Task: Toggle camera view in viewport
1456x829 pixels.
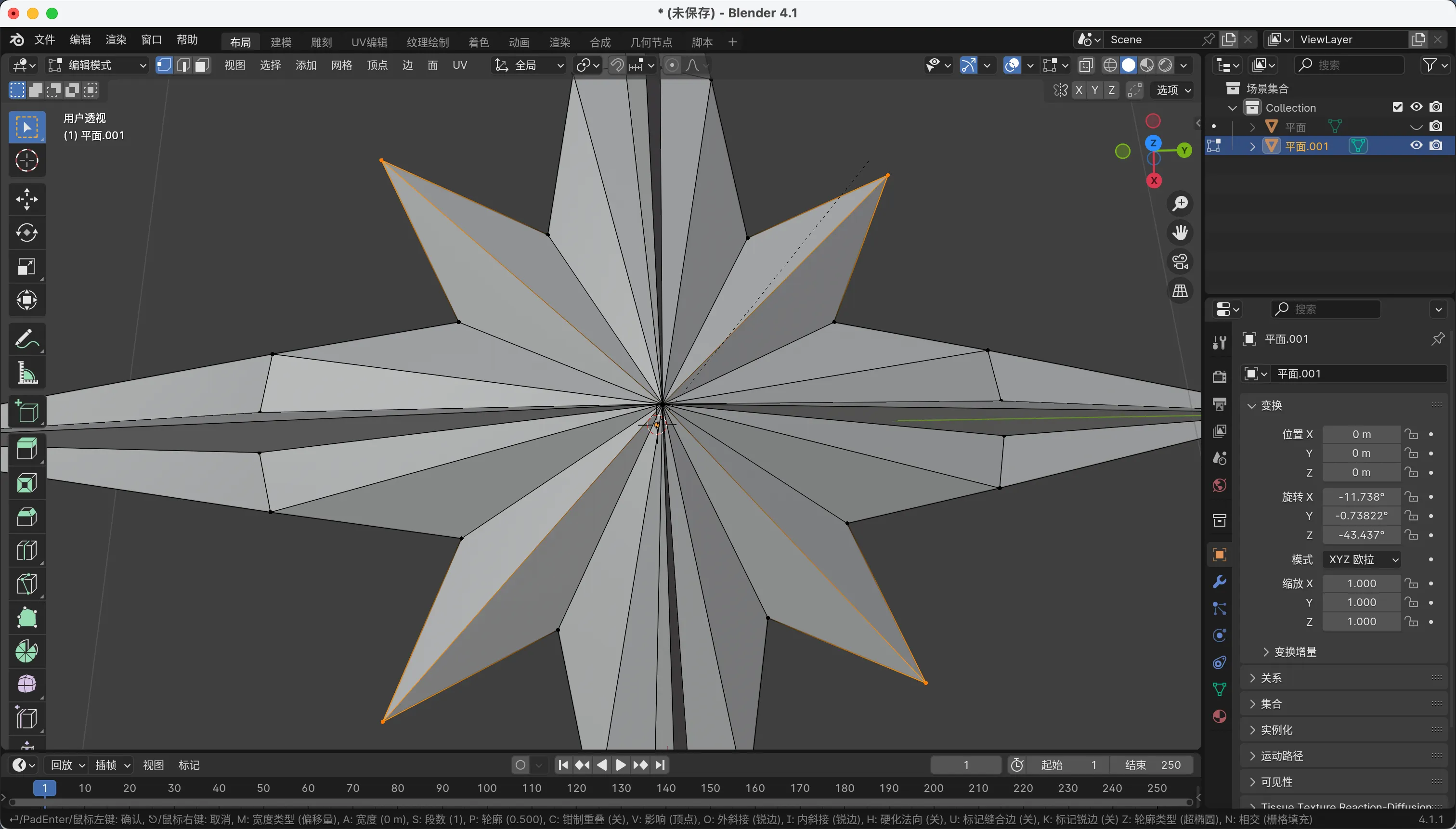Action: 1180,262
